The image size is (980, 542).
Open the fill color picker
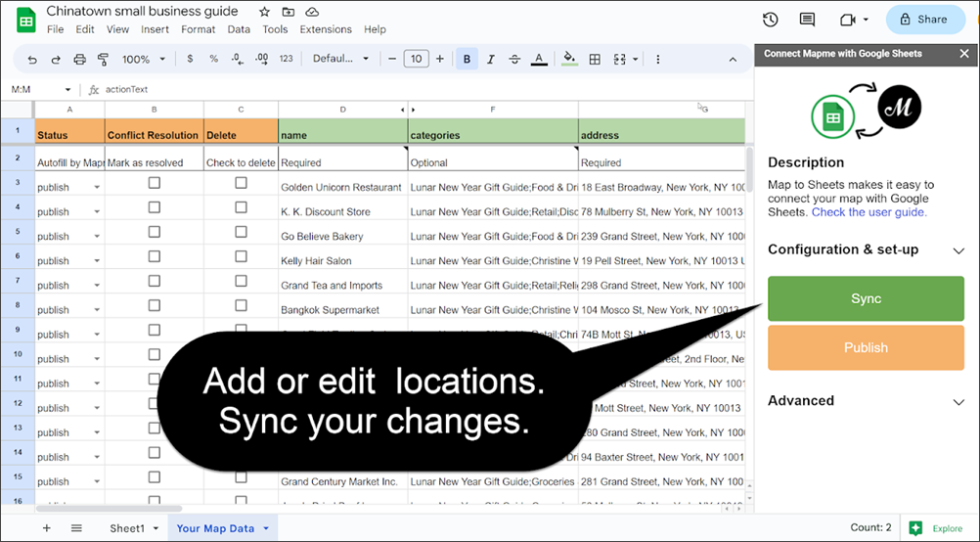(569, 59)
